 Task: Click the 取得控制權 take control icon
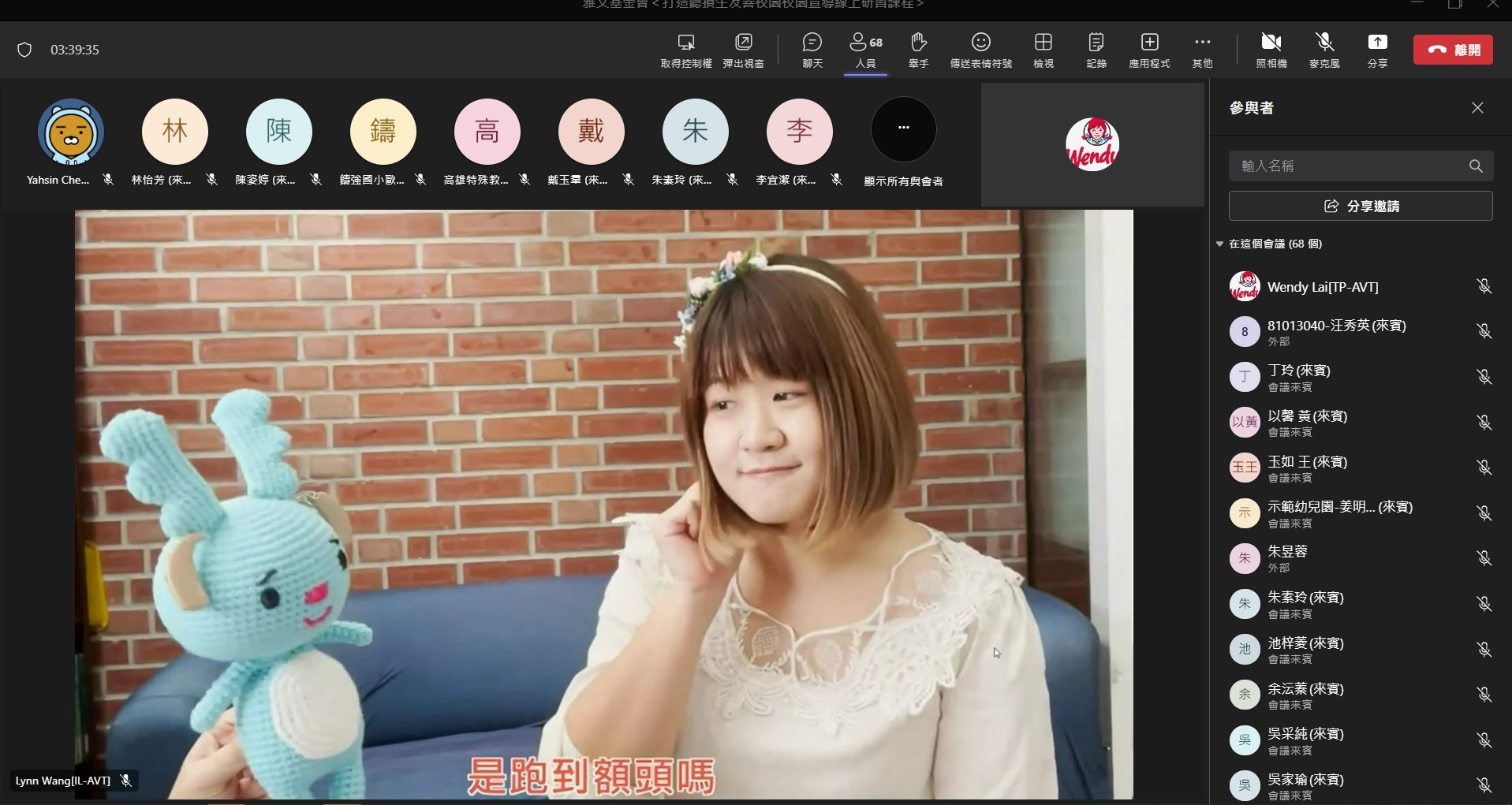685,50
